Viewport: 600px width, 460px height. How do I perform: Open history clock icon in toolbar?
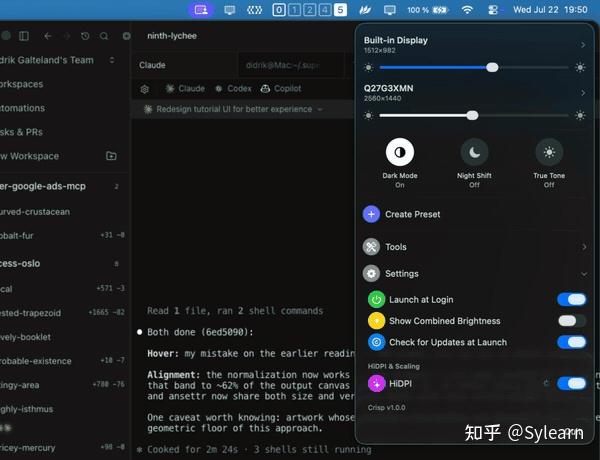tap(85, 36)
